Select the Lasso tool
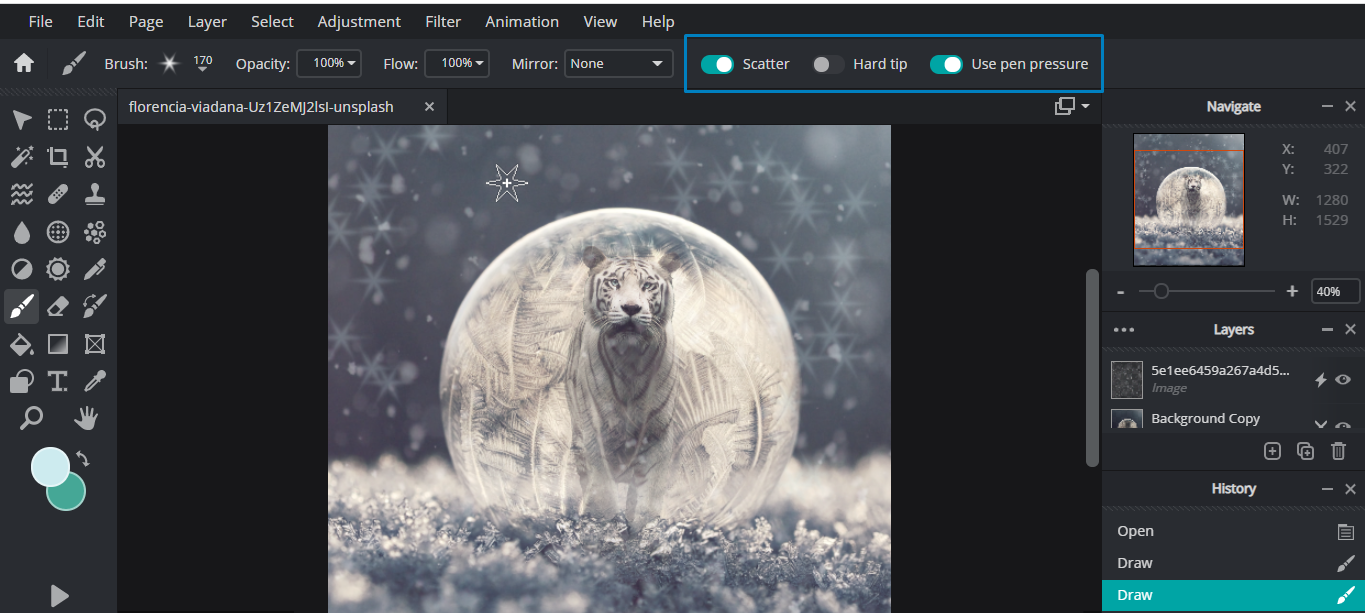Viewport: 1365px width, 613px height. point(95,119)
